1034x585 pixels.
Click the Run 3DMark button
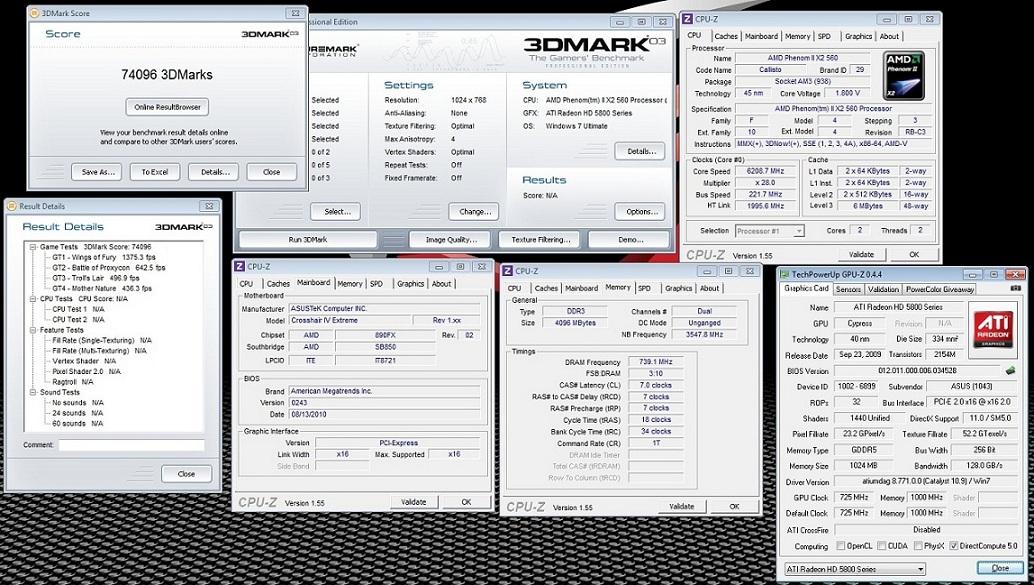pyautogui.click(x=308, y=240)
